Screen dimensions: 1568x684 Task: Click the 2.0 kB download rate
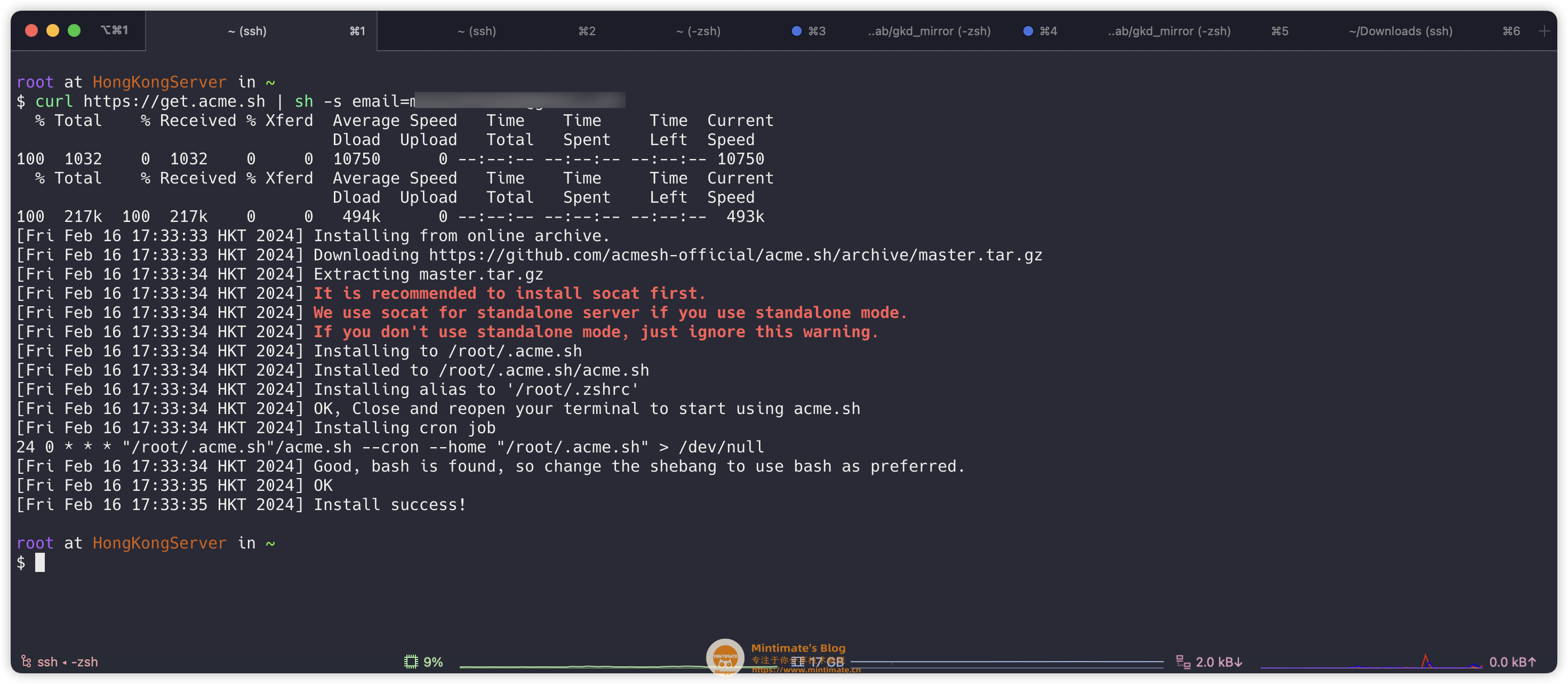pyautogui.click(x=1219, y=662)
